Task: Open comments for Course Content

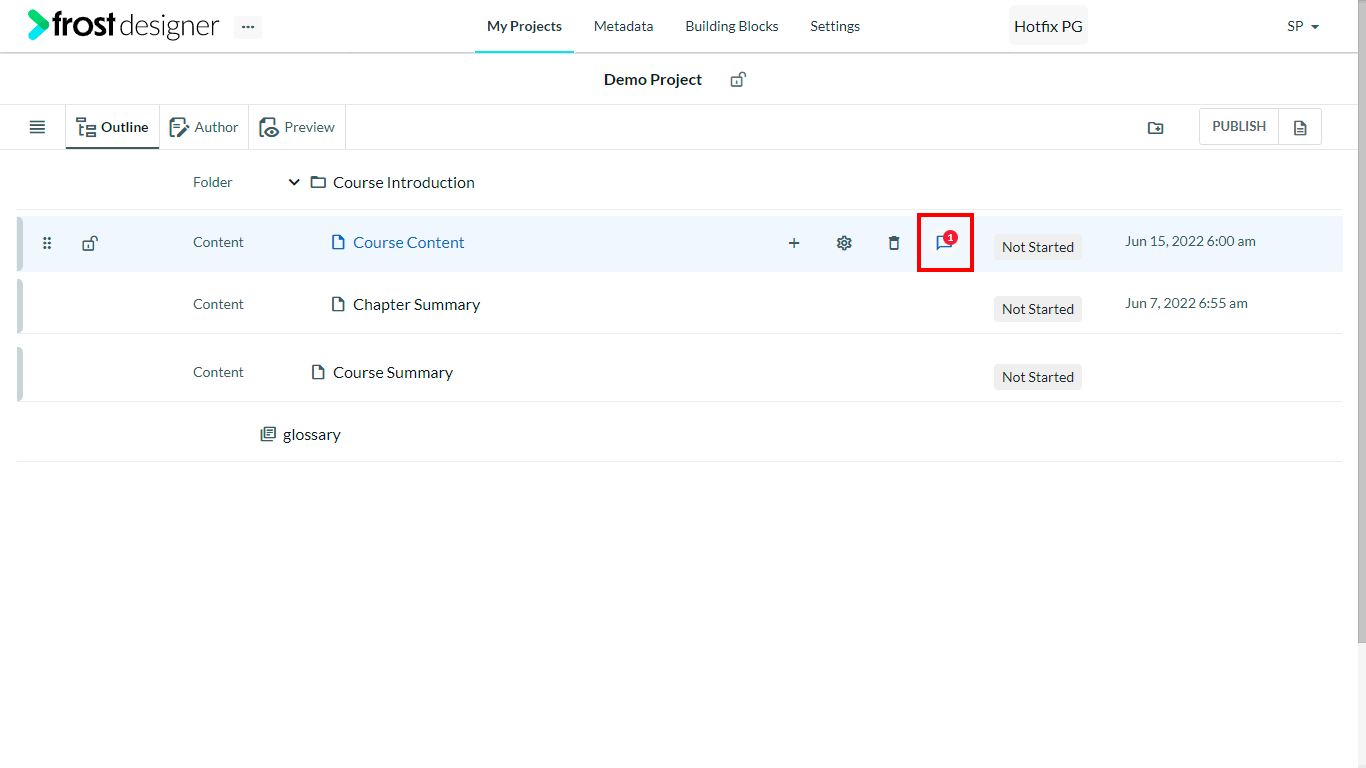Action: coord(945,242)
